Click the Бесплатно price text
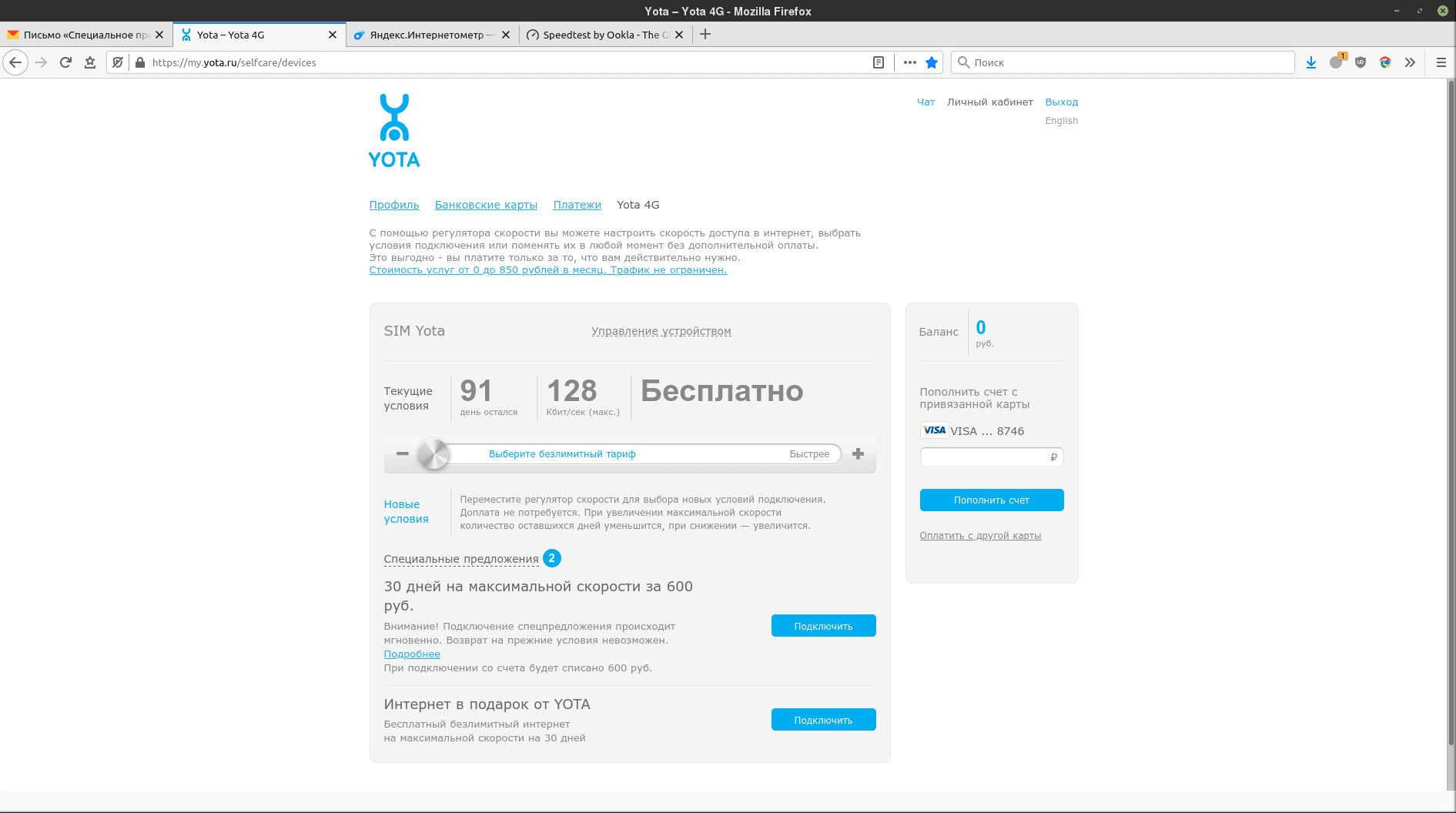This screenshot has width=1456, height=813. pos(722,391)
